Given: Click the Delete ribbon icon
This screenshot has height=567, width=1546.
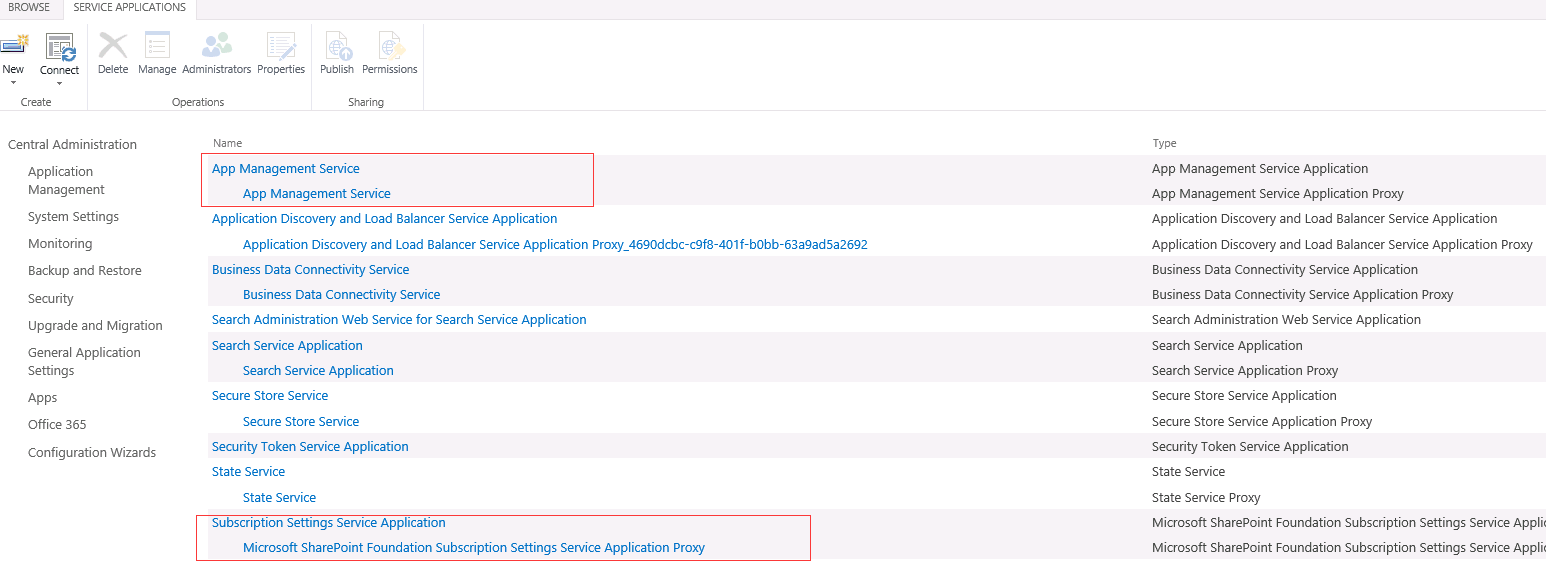Looking at the screenshot, I should pyautogui.click(x=113, y=45).
